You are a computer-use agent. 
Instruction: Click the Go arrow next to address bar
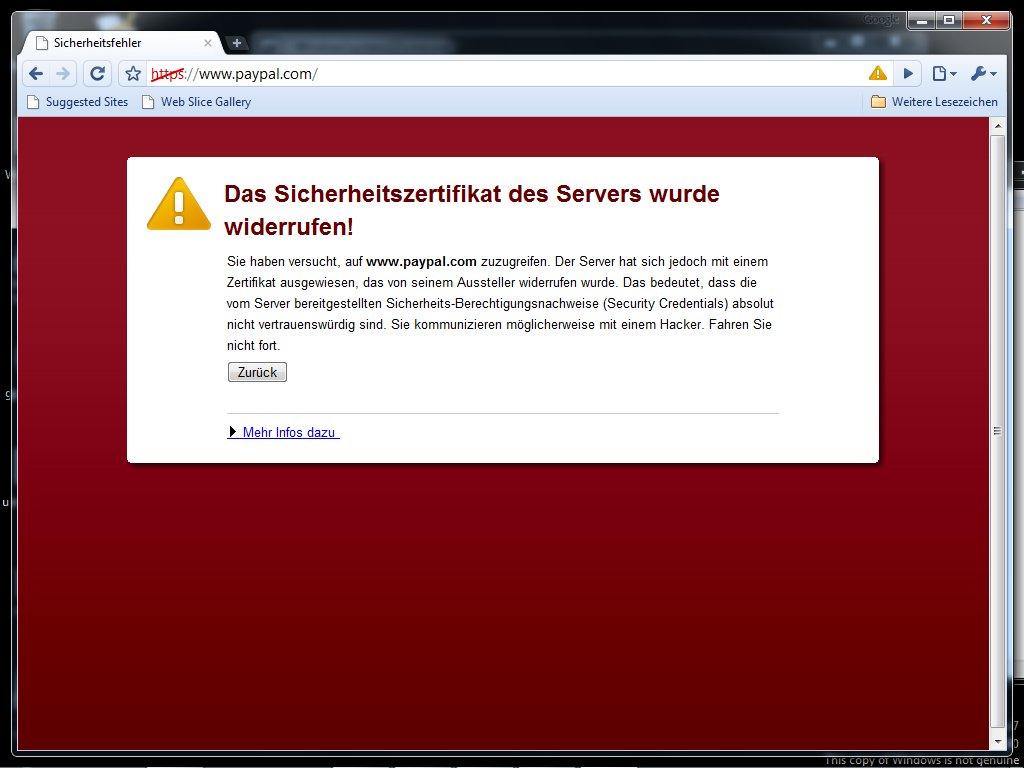908,74
